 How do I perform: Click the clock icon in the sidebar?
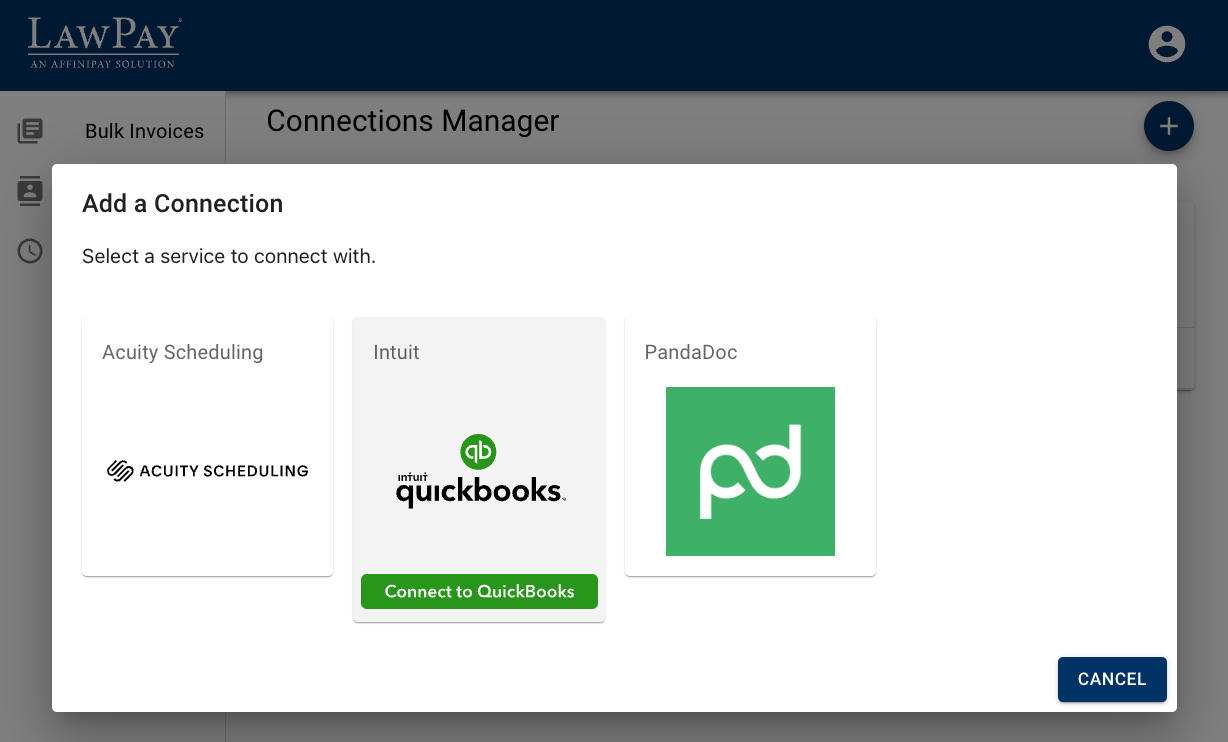pos(30,251)
